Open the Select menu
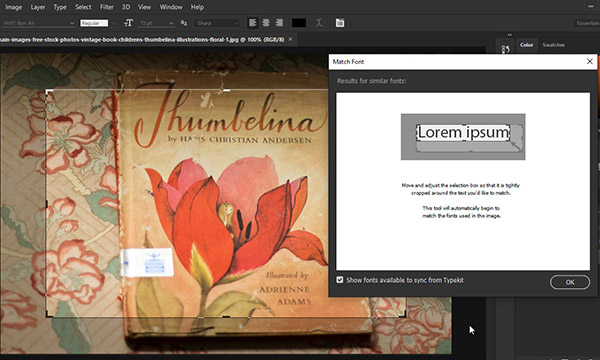Screen dimensions: 600x360 [83, 7]
